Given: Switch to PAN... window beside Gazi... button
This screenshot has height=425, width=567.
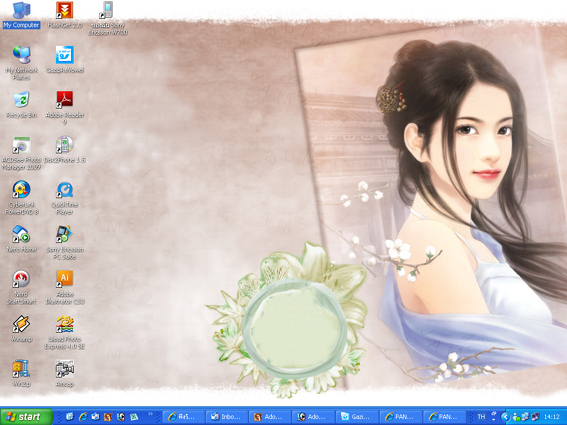Looking at the screenshot, I should [401, 417].
